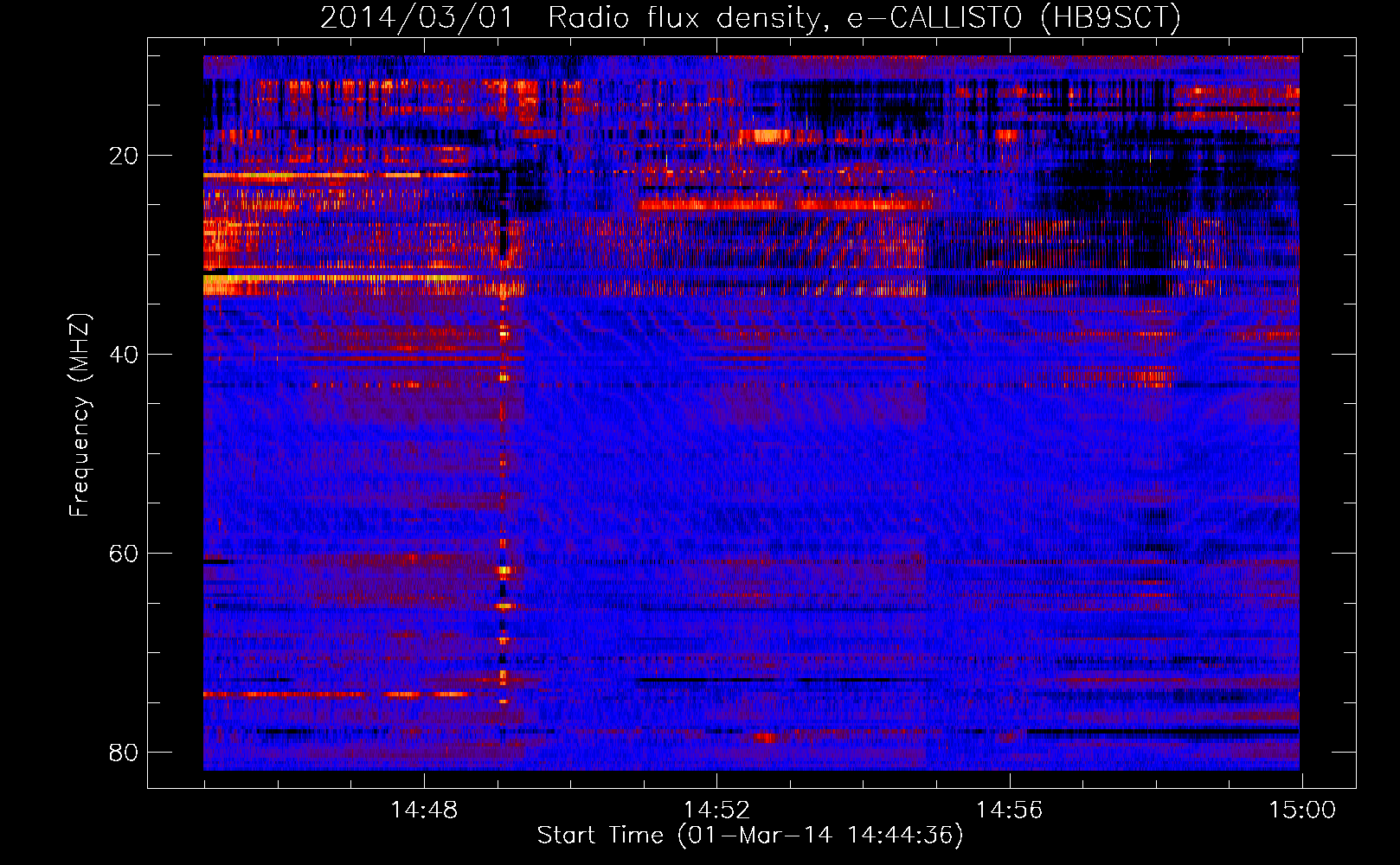This screenshot has height=865, width=1400.
Task: Click the '14:52' time tick label
Action: coord(716,811)
